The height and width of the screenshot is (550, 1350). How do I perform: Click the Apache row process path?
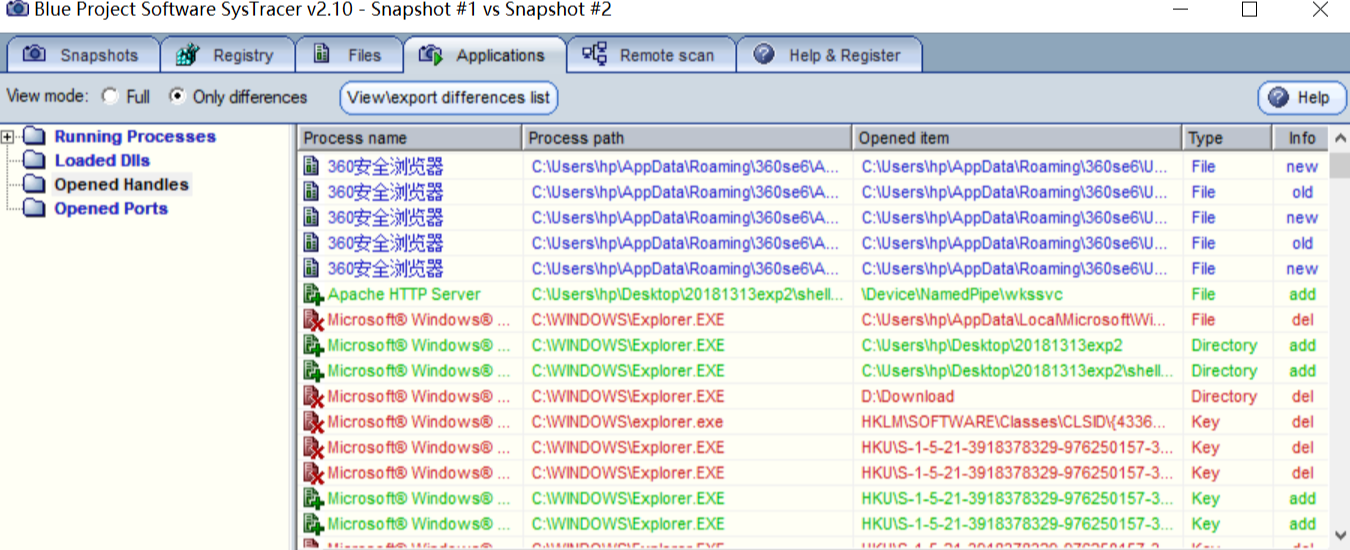685,294
